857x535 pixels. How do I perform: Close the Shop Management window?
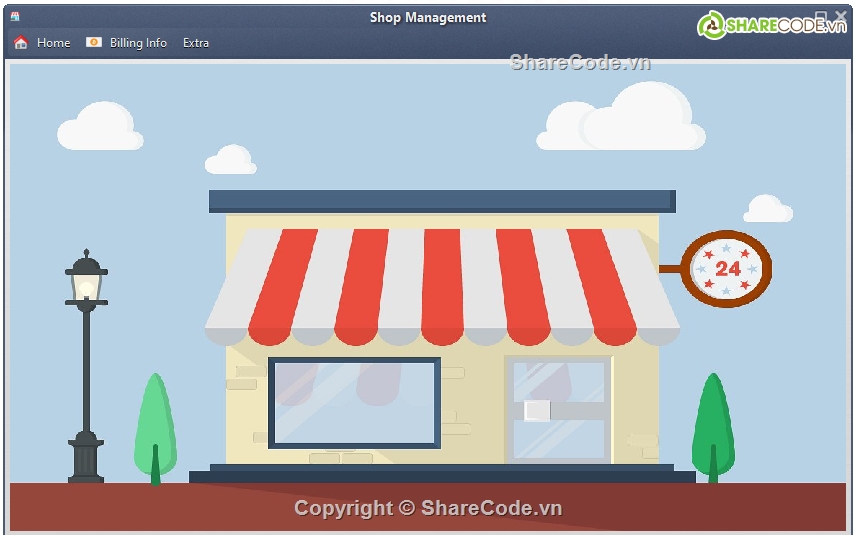tap(840, 16)
